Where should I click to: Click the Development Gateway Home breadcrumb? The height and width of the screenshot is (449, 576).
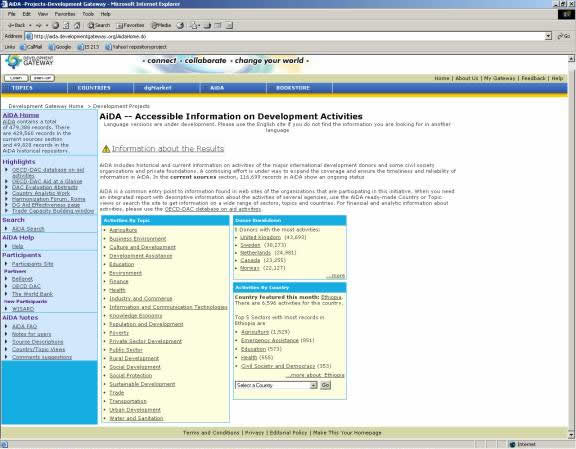click(x=46, y=106)
